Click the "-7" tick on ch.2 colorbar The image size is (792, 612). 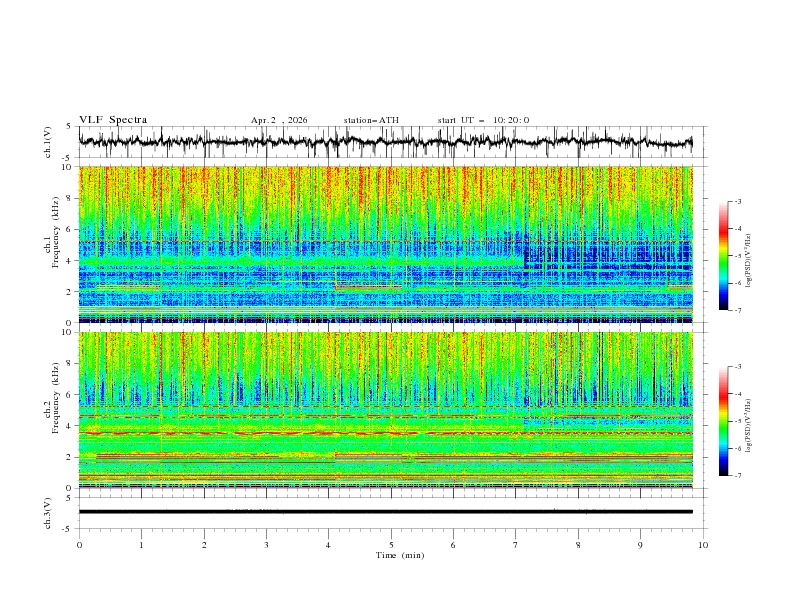click(737, 476)
